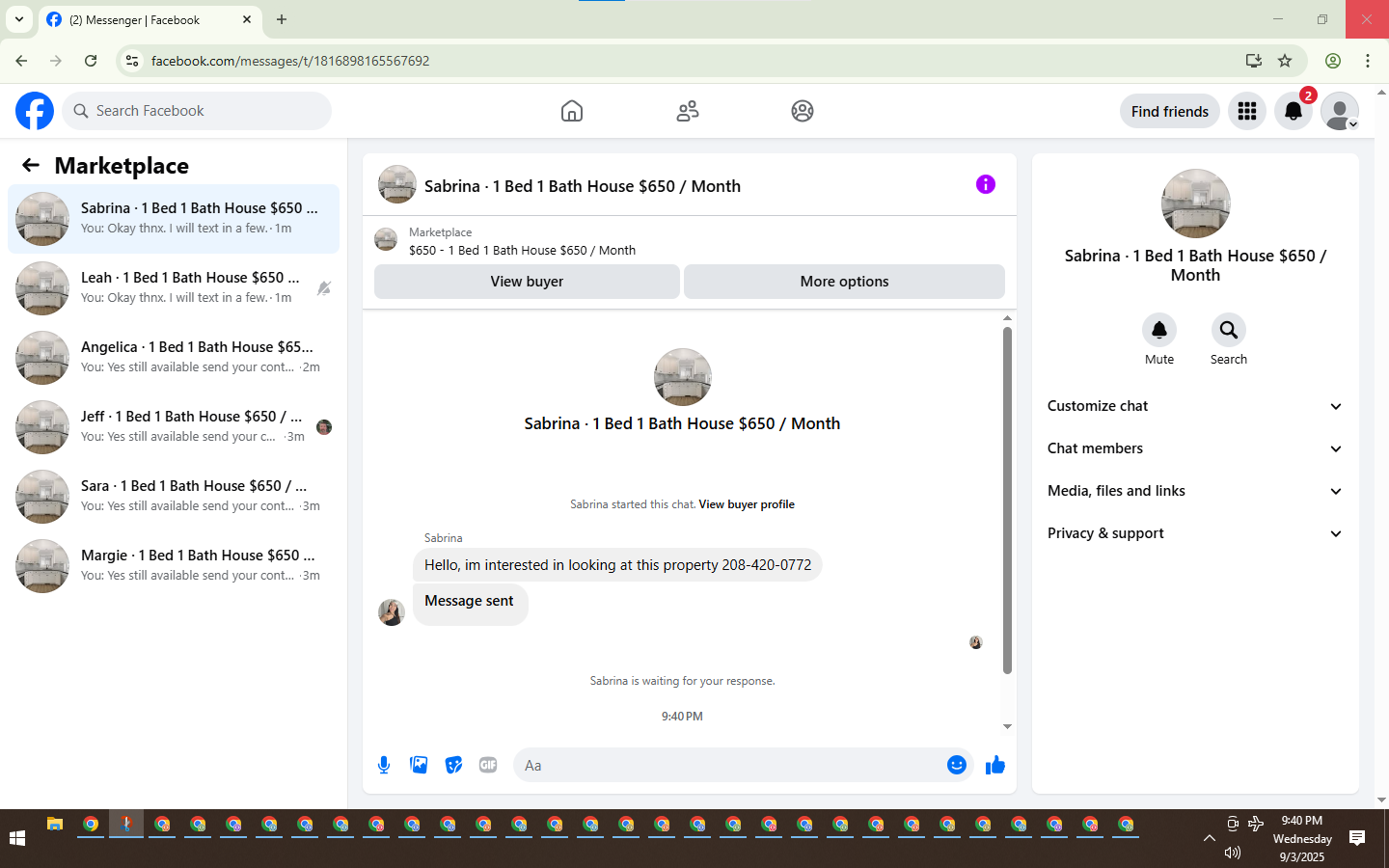
Task: Open the Angelica conversation
Action: coord(174,358)
